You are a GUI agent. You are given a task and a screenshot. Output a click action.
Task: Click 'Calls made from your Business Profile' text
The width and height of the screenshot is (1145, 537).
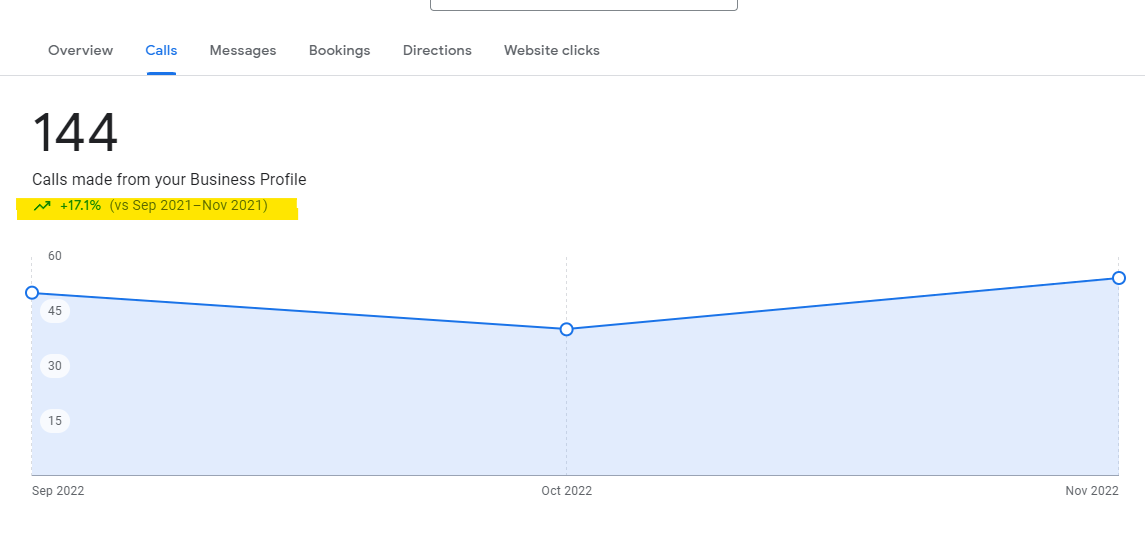169,180
